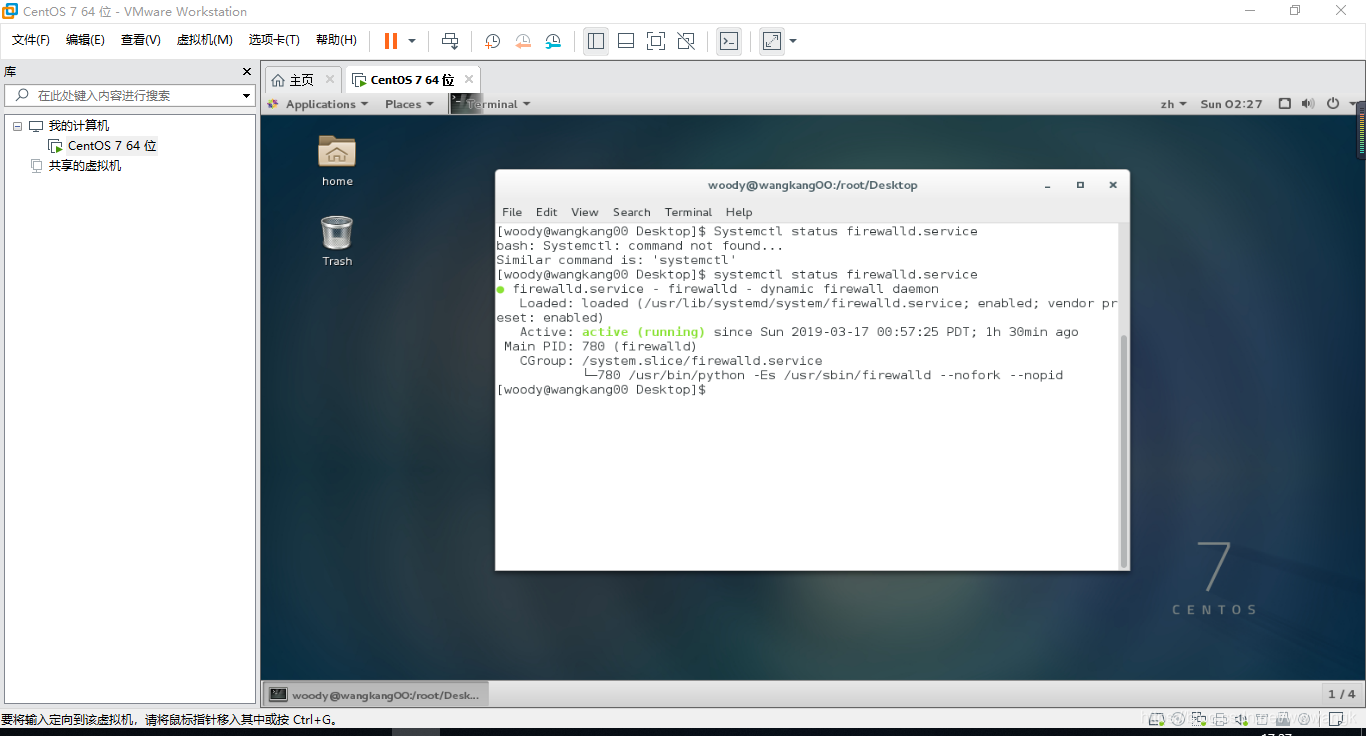Open the stretch mode dropdown arrow
The image size is (1366, 736).
[x=793, y=41]
